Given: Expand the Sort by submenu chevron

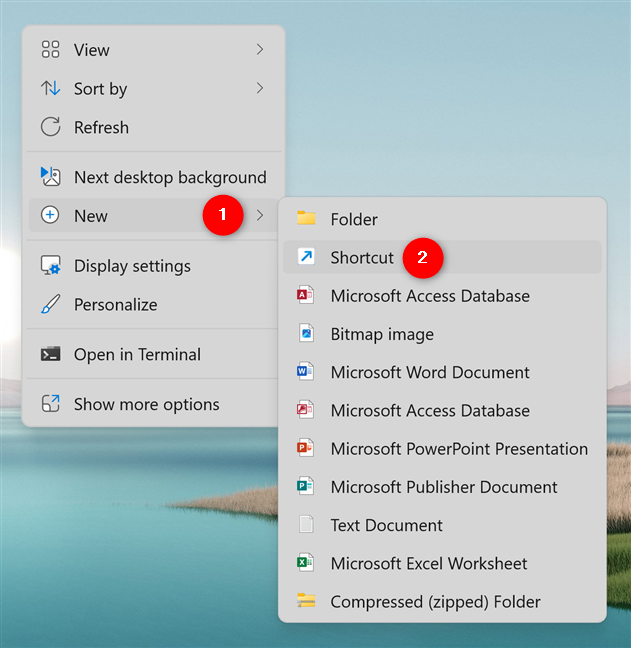Looking at the screenshot, I should pyautogui.click(x=260, y=88).
